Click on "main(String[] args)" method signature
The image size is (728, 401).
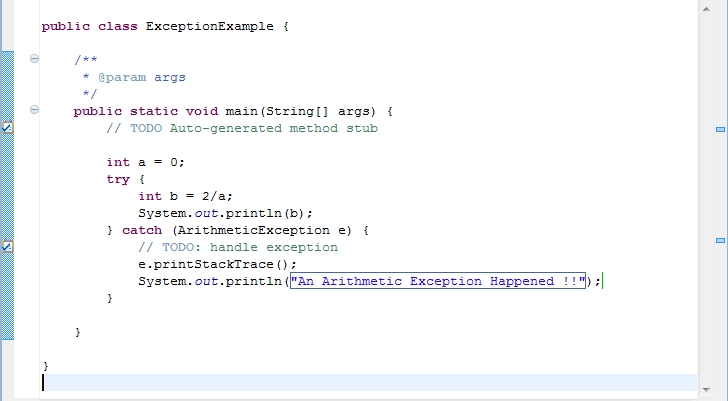pos(300,111)
